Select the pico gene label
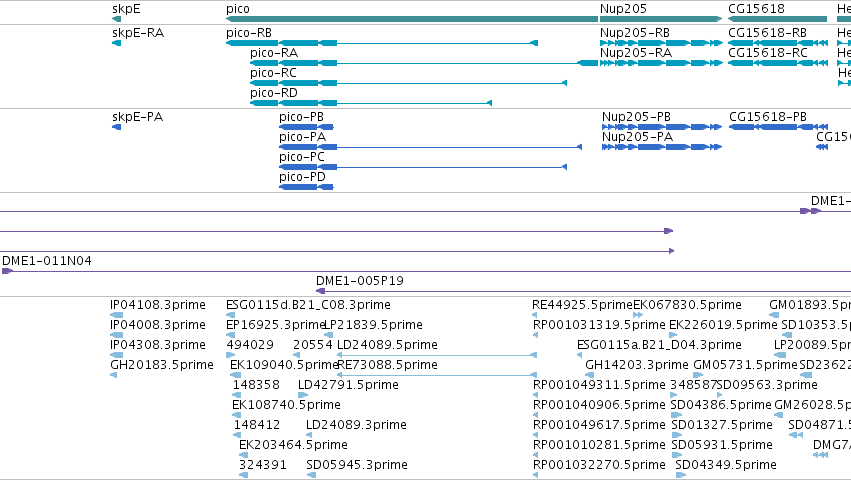The height and width of the screenshot is (480, 851). (x=238, y=9)
